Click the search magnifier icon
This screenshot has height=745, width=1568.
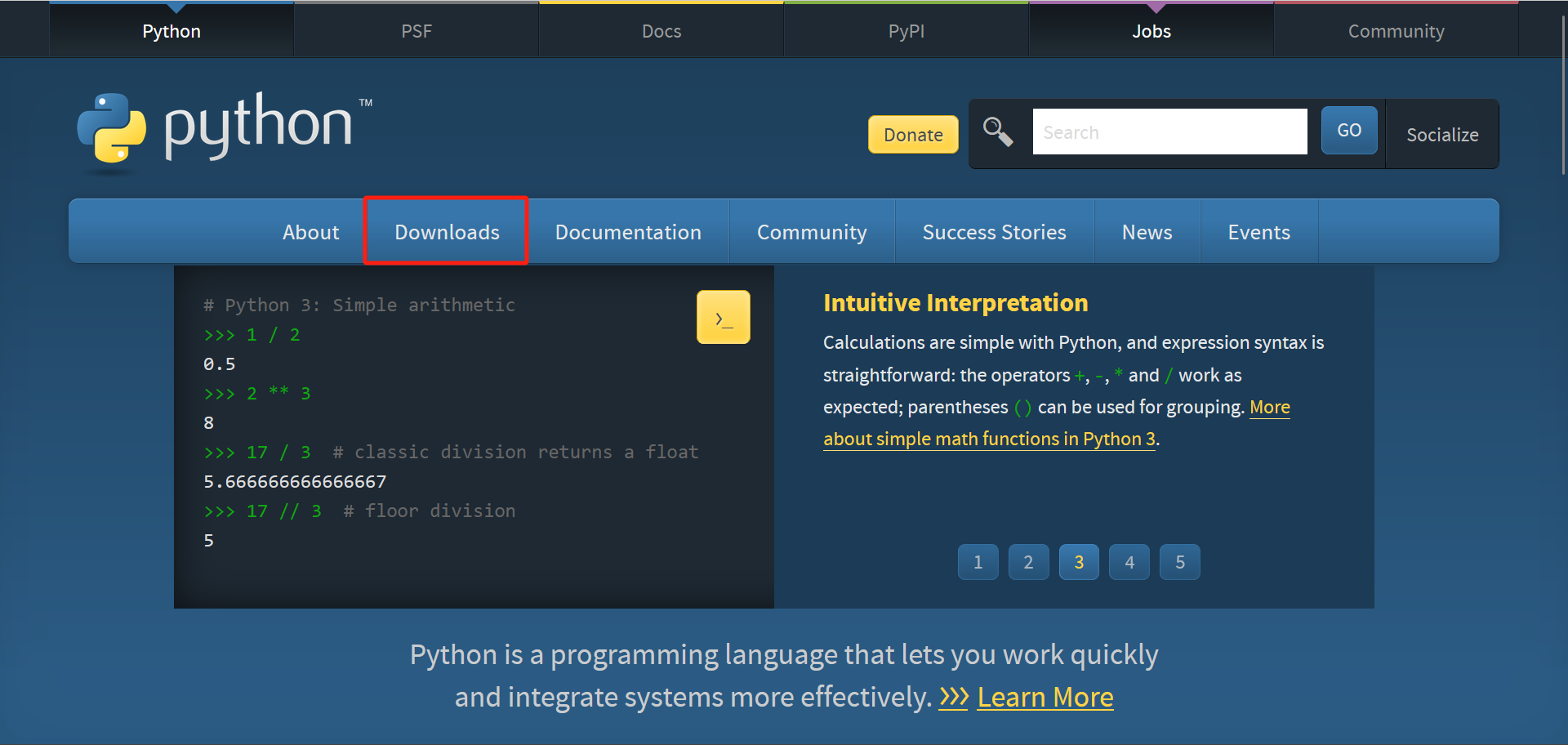pyautogui.click(x=998, y=131)
